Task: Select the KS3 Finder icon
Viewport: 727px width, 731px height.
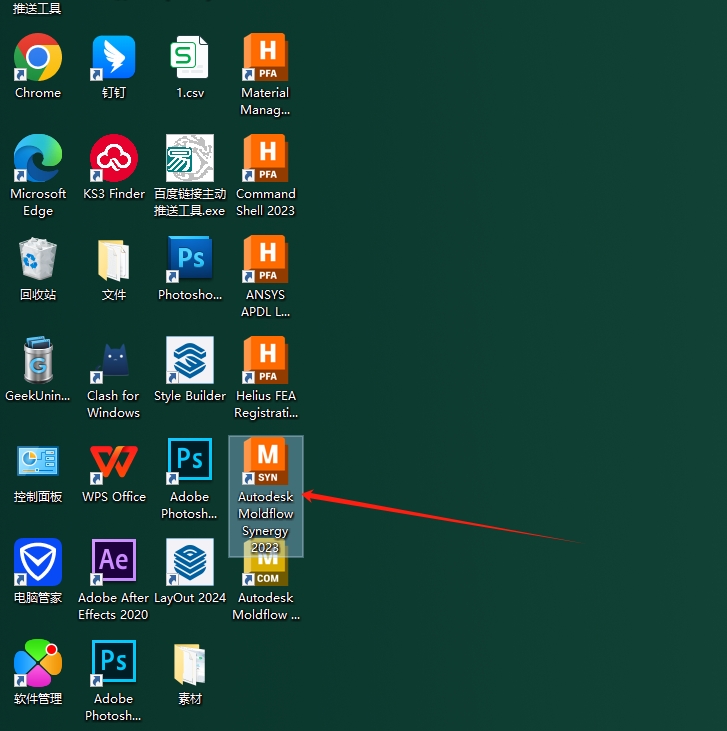Action: (x=114, y=159)
